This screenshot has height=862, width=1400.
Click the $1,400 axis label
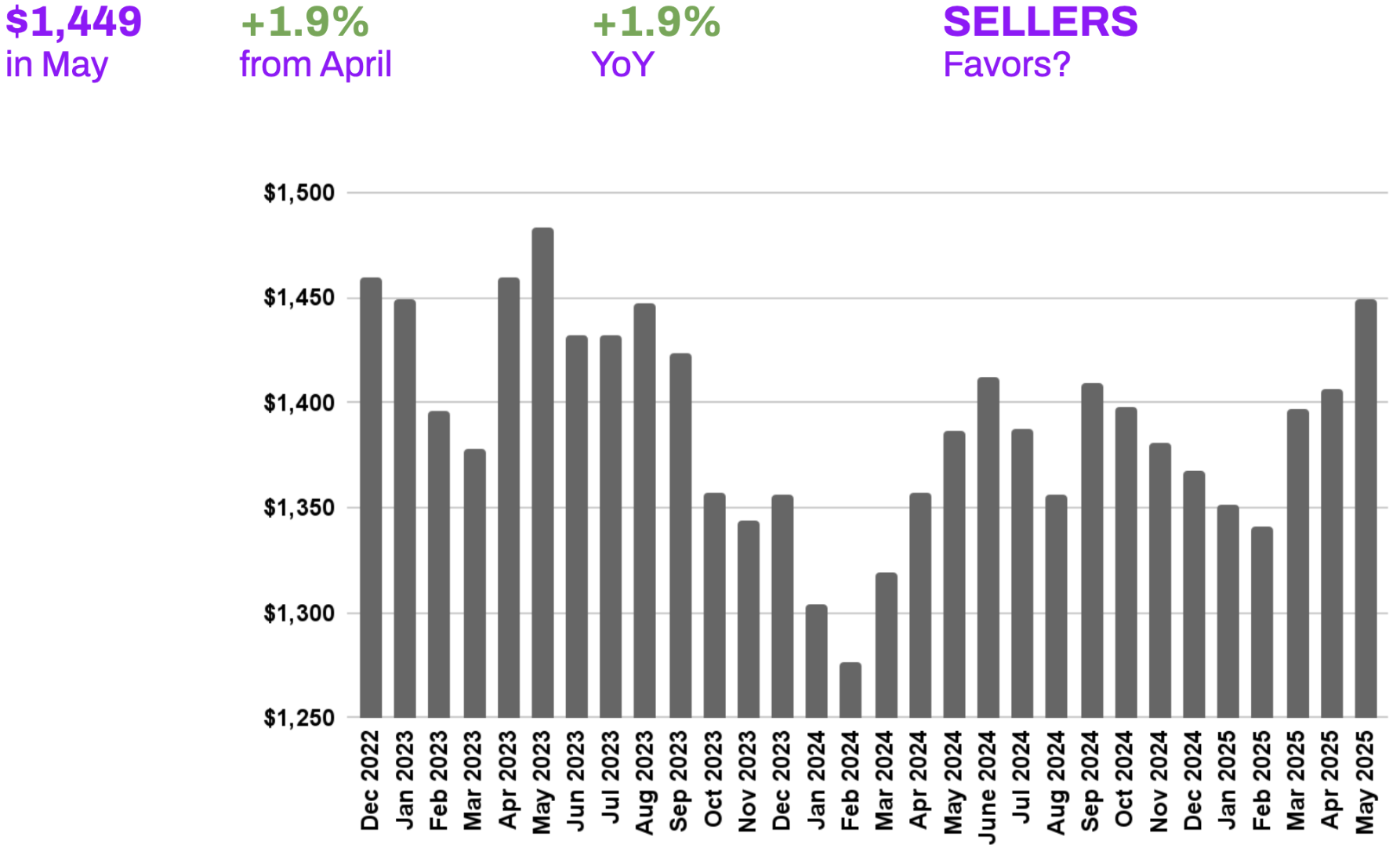point(299,403)
